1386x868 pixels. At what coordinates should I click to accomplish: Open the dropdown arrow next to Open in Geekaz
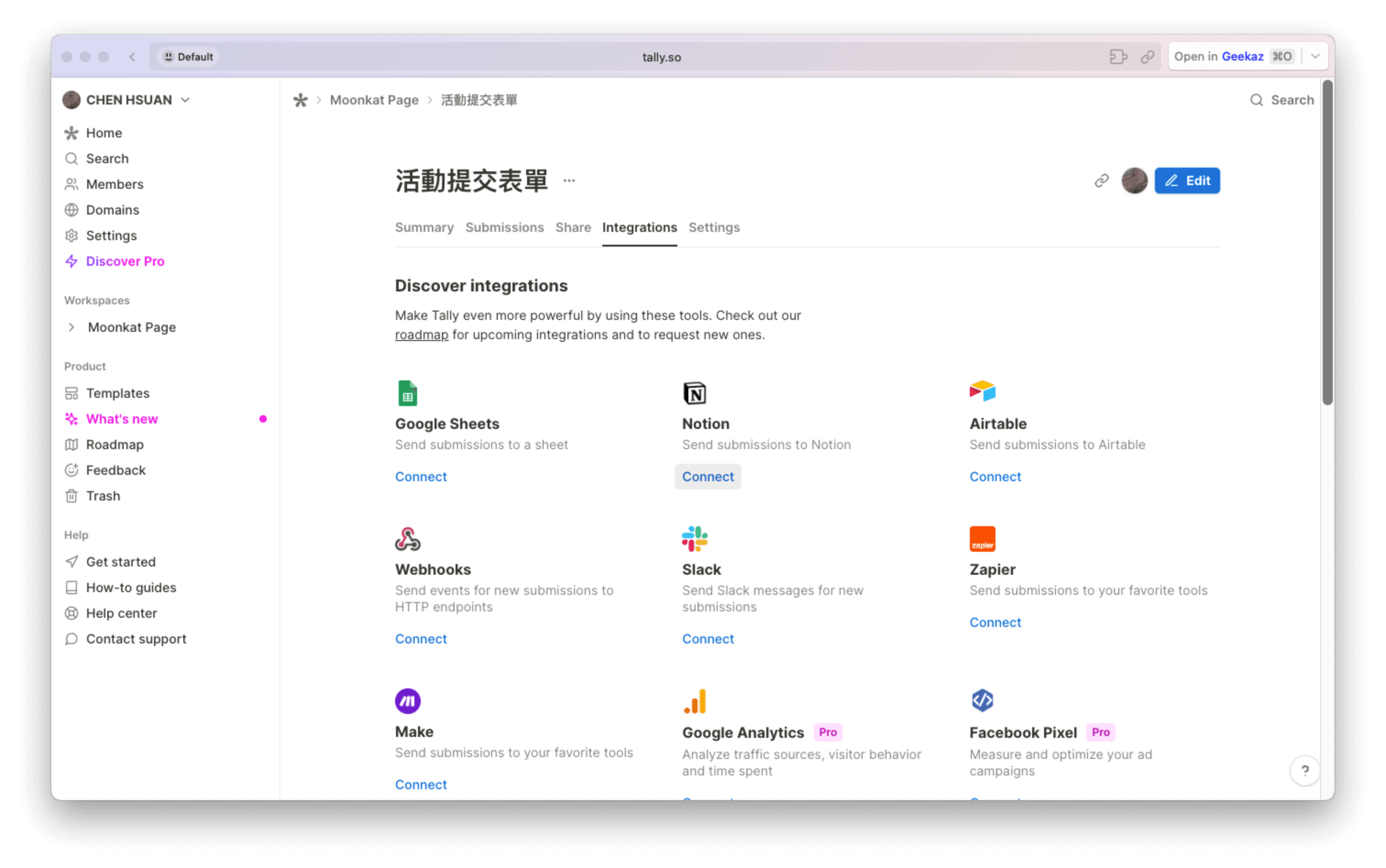pos(1315,56)
